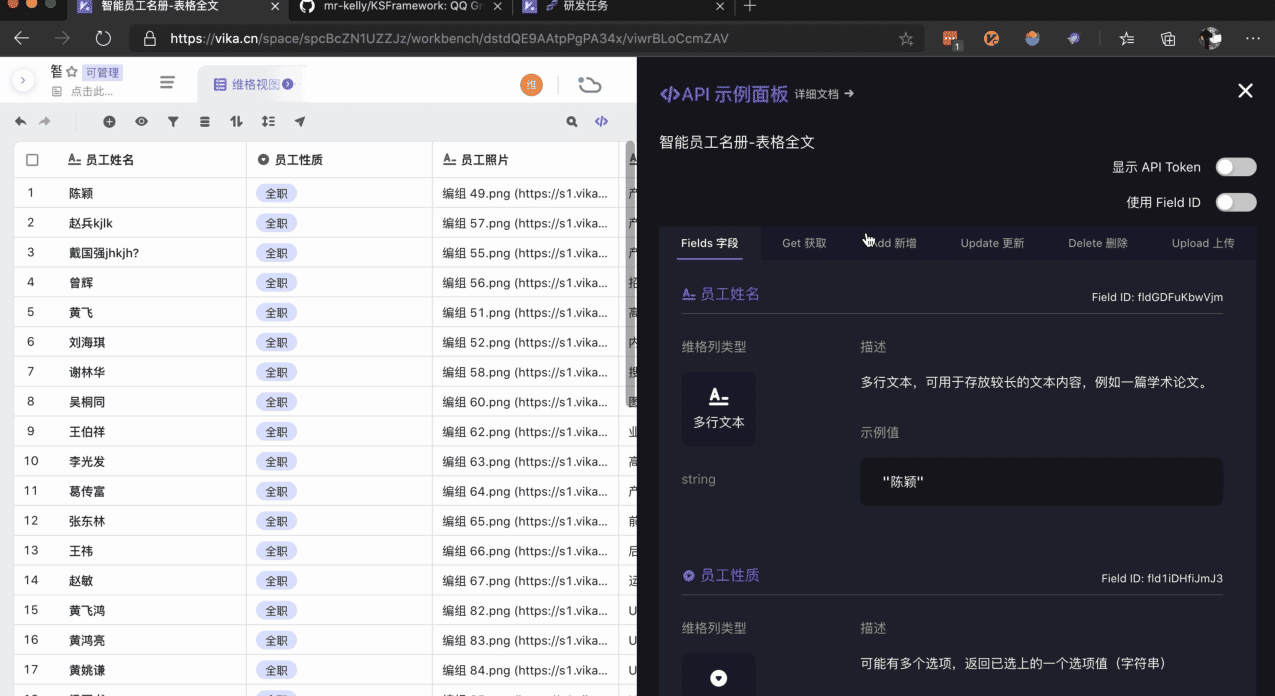Open the view list hamburger icon
1275x696 pixels.
[167, 82]
